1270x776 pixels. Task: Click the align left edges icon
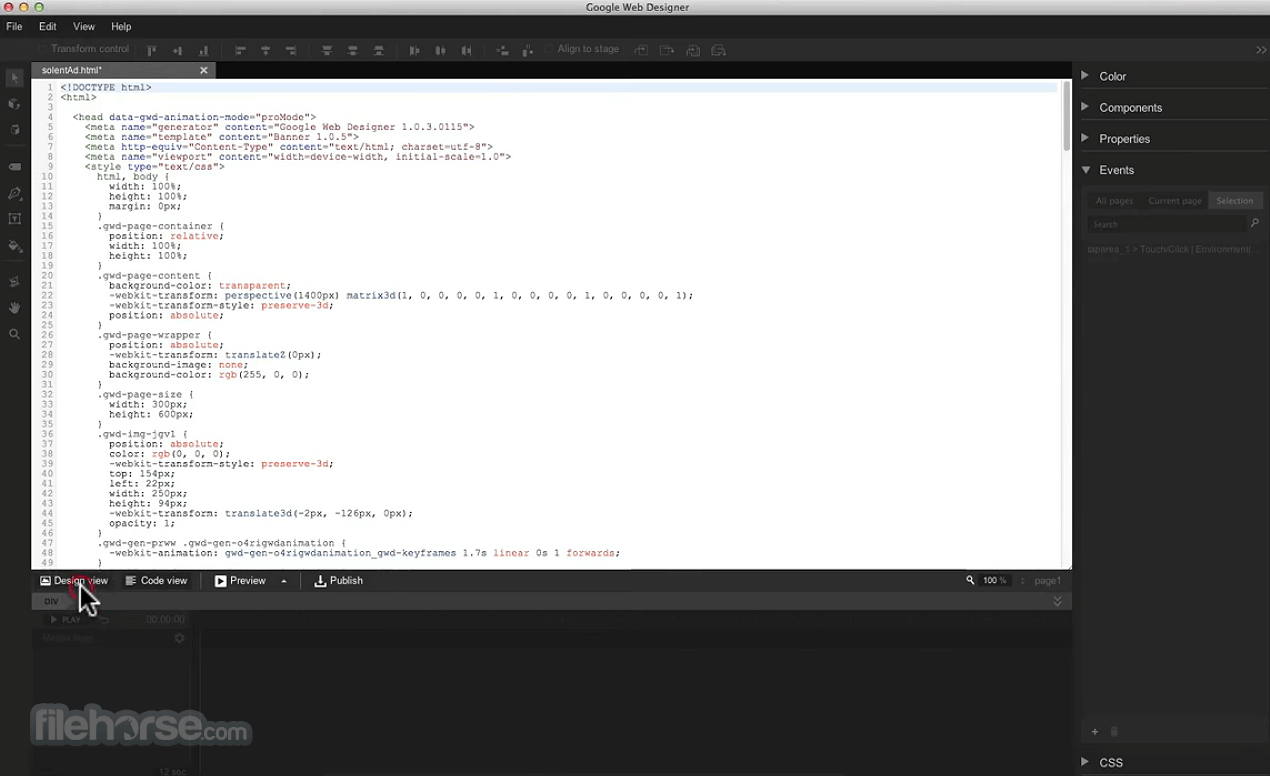coord(240,50)
